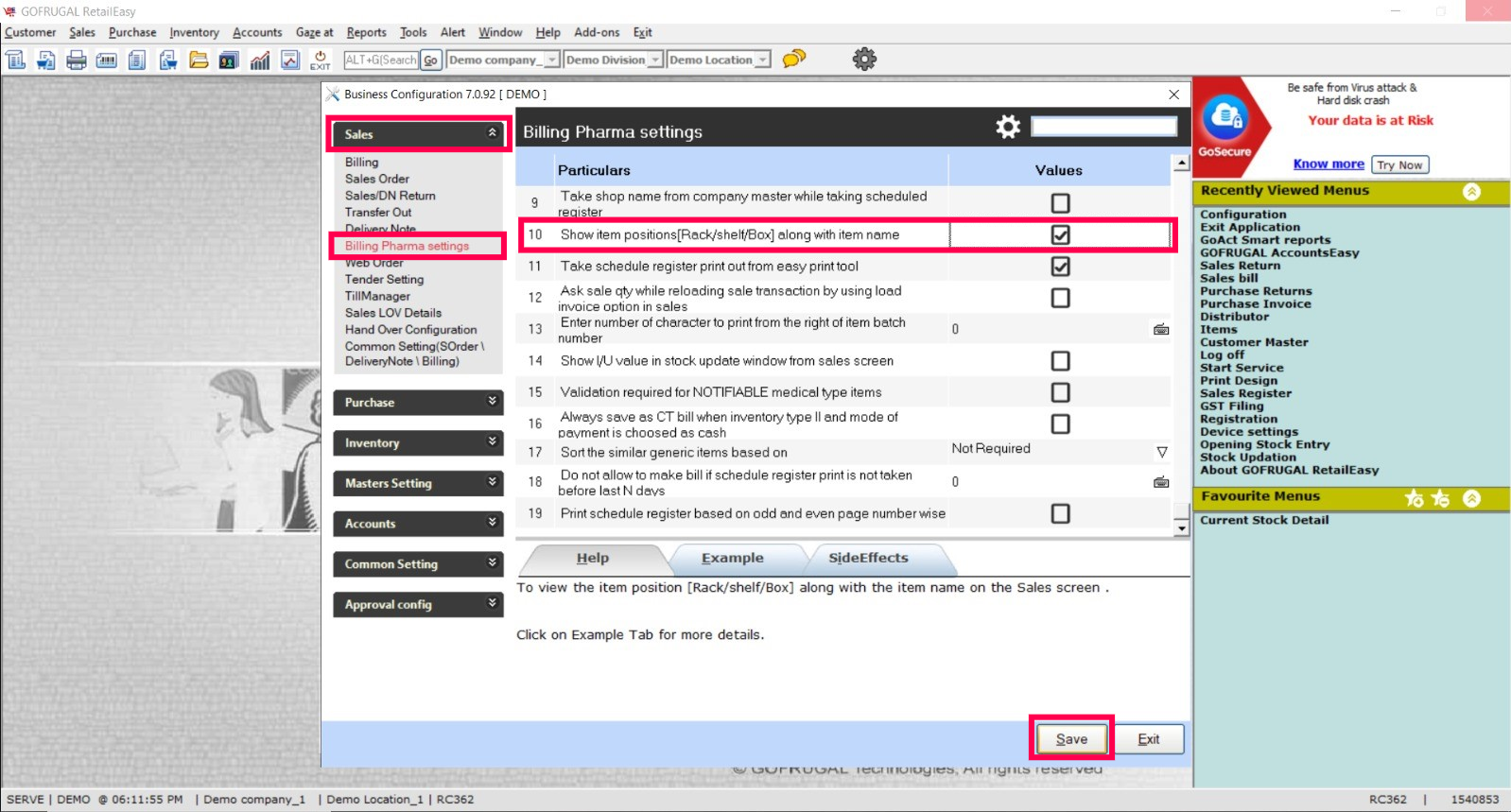Open the bar chart icon in toolbar
This screenshot has width=1511, height=812.
[x=260, y=60]
